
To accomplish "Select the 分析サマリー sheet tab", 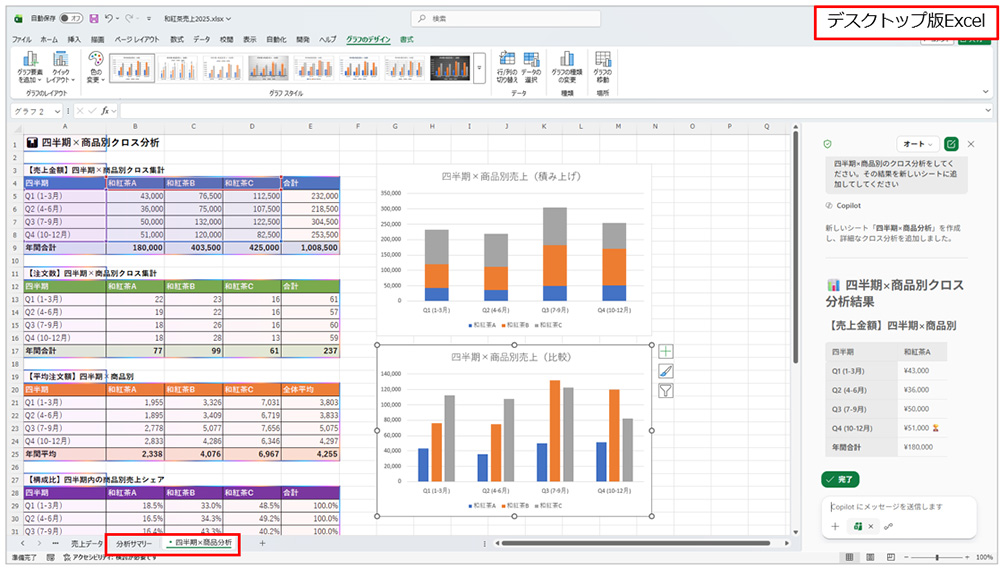I will (134, 543).
